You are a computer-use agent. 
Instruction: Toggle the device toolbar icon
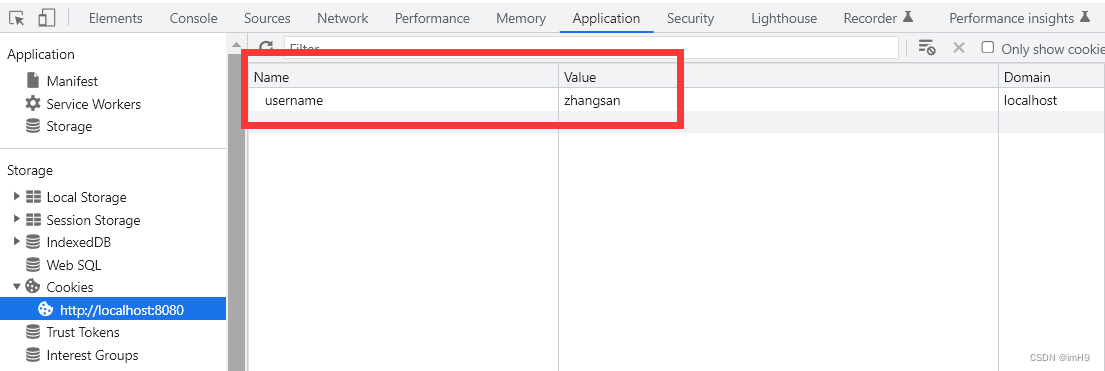pos(47,18)
